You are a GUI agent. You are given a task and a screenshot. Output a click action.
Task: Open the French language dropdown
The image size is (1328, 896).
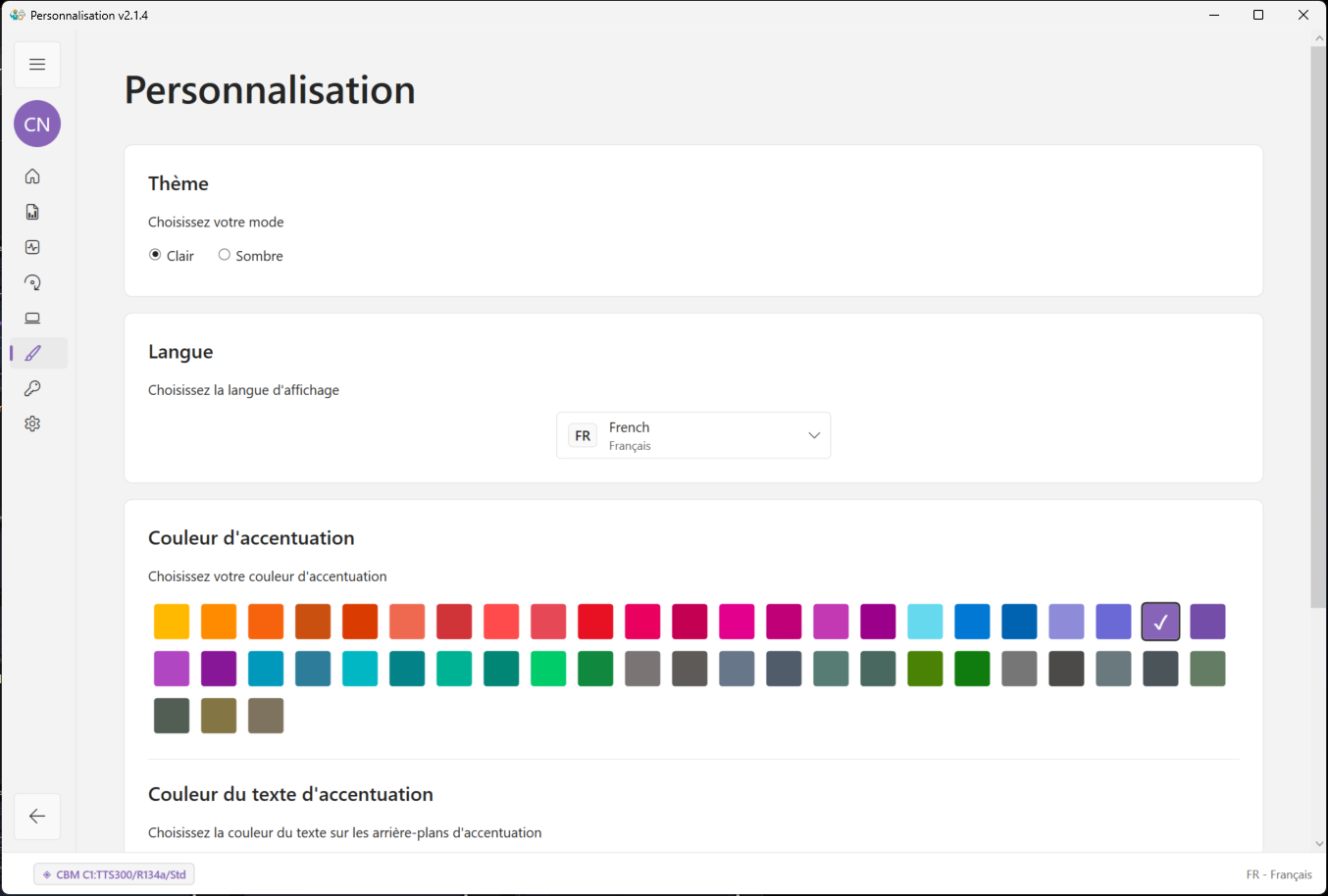pyautogui.click(x=693, y=435)
